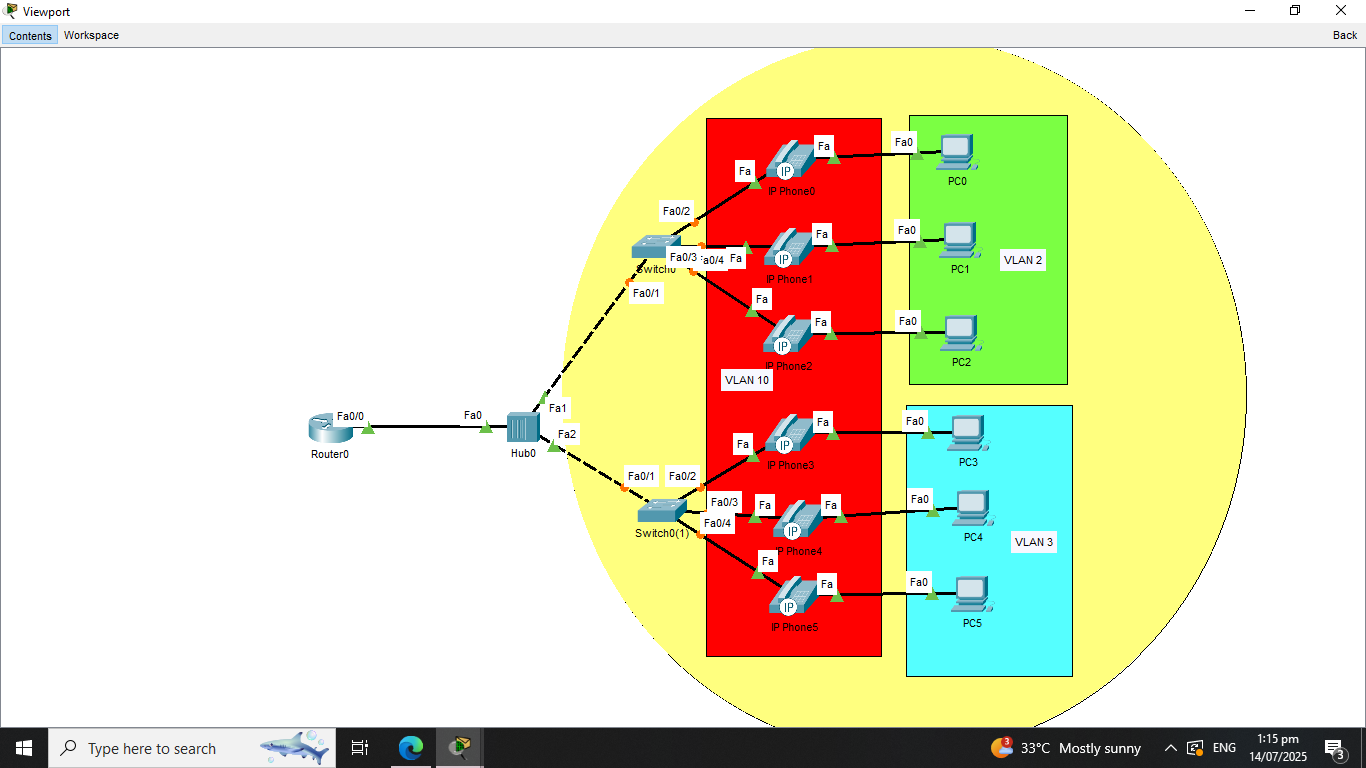This screenshot has height=768, width=1366.
Task: Show hidden system tray icons
Action: [x=1170, y=748]
